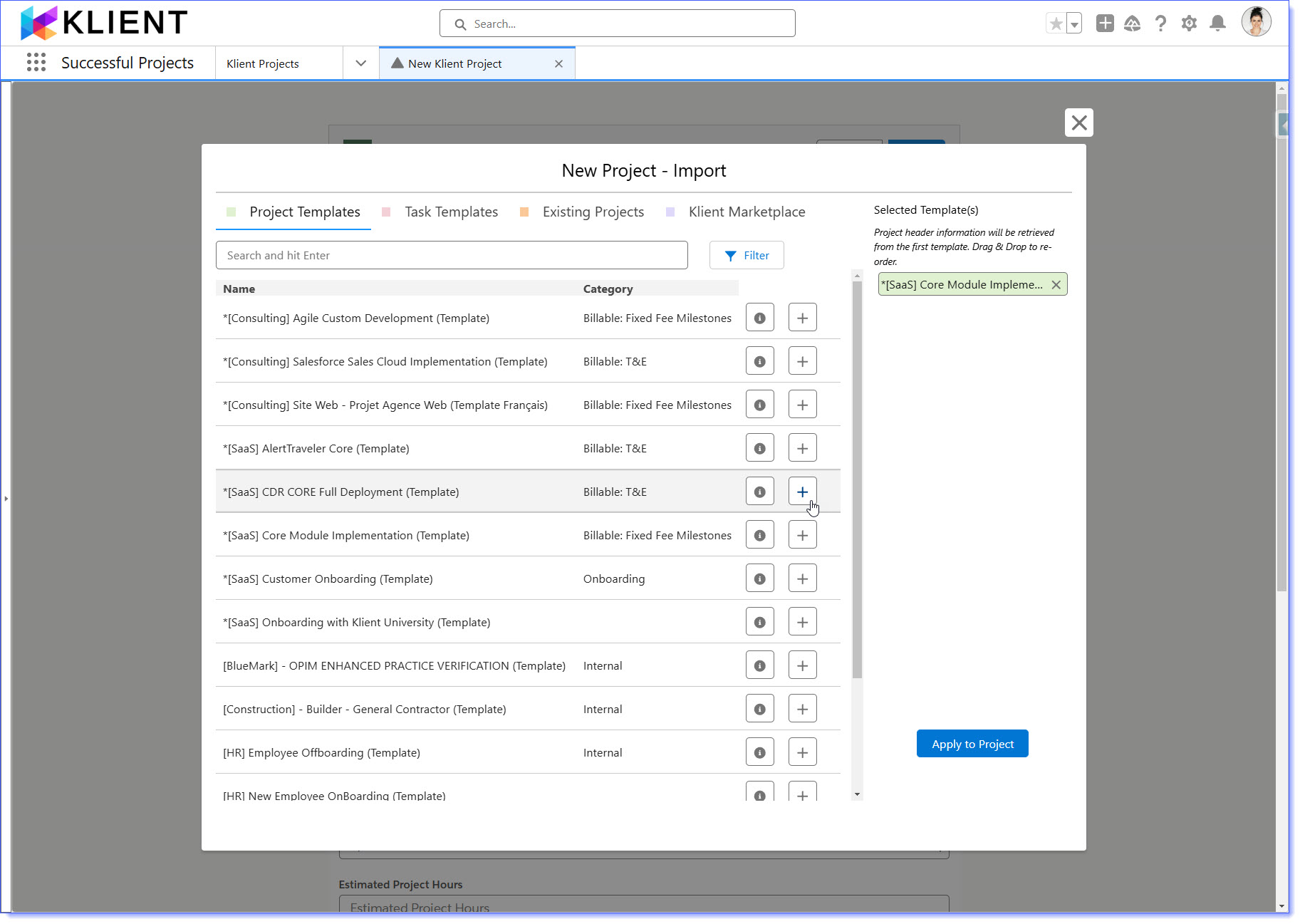Focus the global Search box
Viewport: 1300px width, 924px height.
click(x=617, y=24)
